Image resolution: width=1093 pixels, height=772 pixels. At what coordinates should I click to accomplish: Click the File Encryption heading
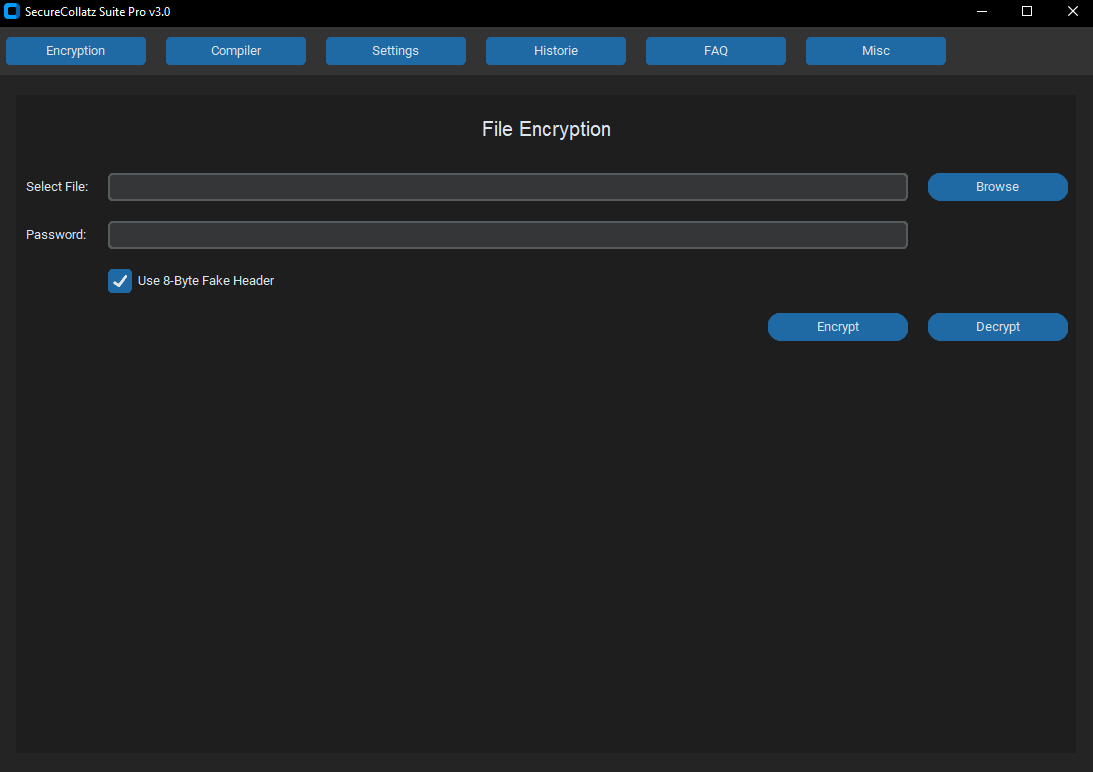pos(546,129)
